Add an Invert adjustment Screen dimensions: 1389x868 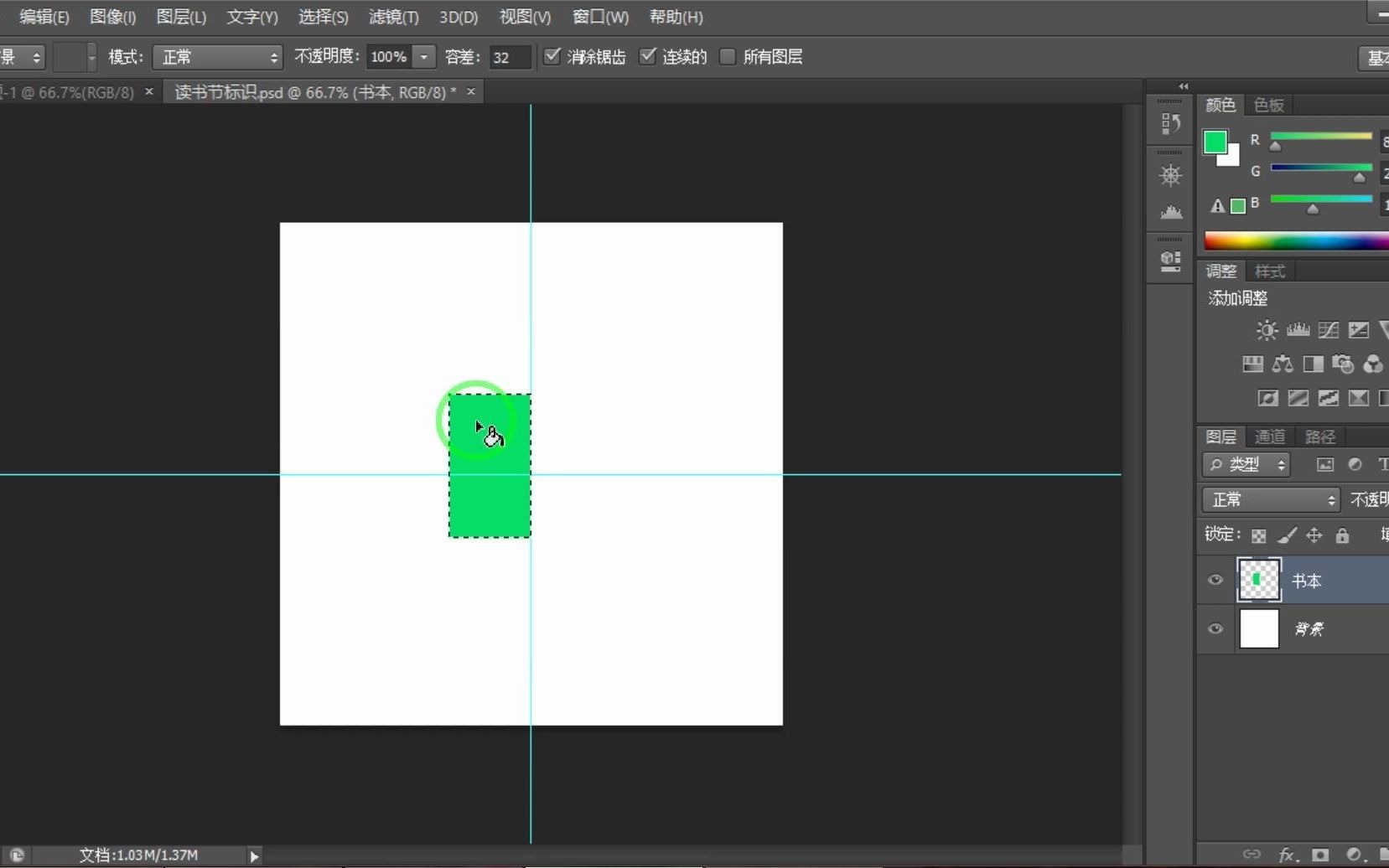pyautogui.click(x=1267, y=398)
